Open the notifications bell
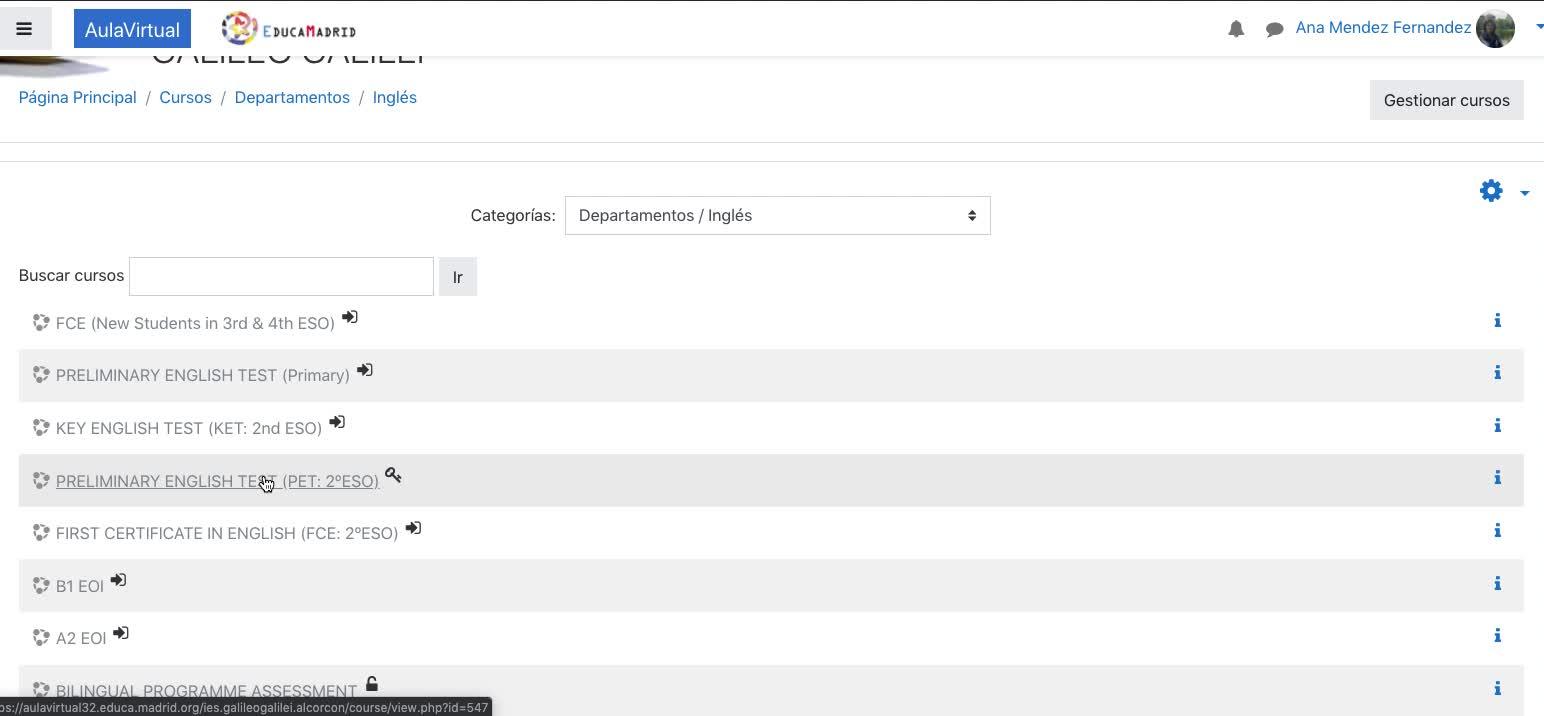This screenshot has height=716, width=1544. click(1236, 29)
